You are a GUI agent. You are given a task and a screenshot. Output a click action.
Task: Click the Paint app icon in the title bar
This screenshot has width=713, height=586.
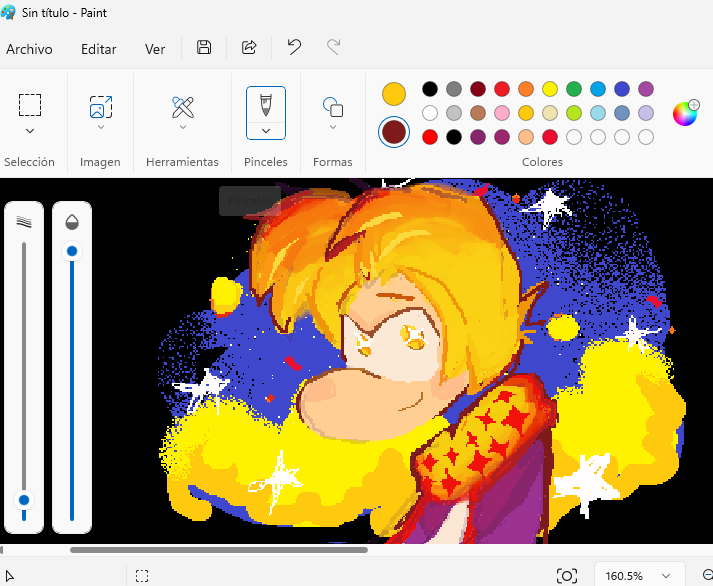tap(8, 12)
